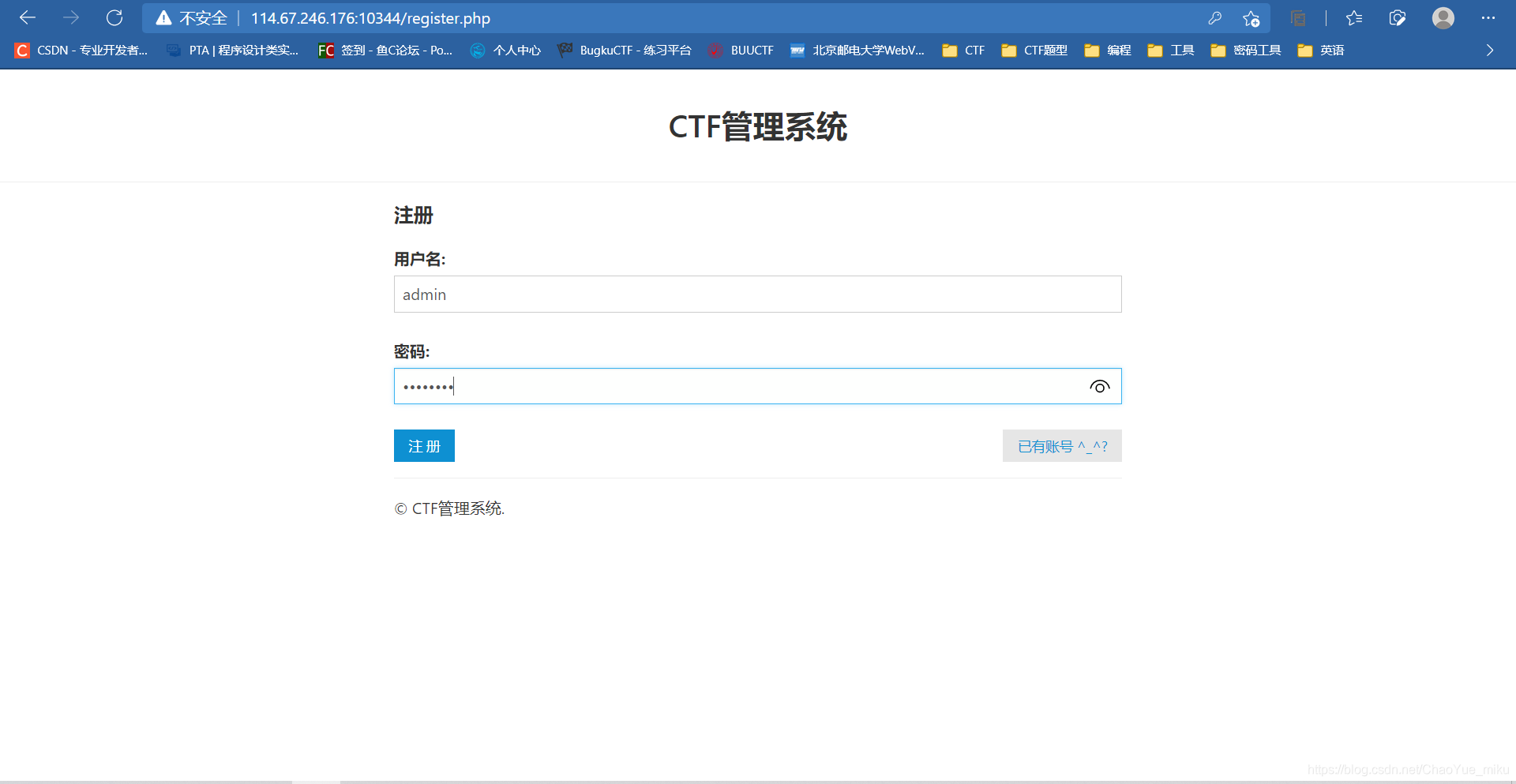Click the admin username input field
1516x784 pixels.
[x=757, y=294]
